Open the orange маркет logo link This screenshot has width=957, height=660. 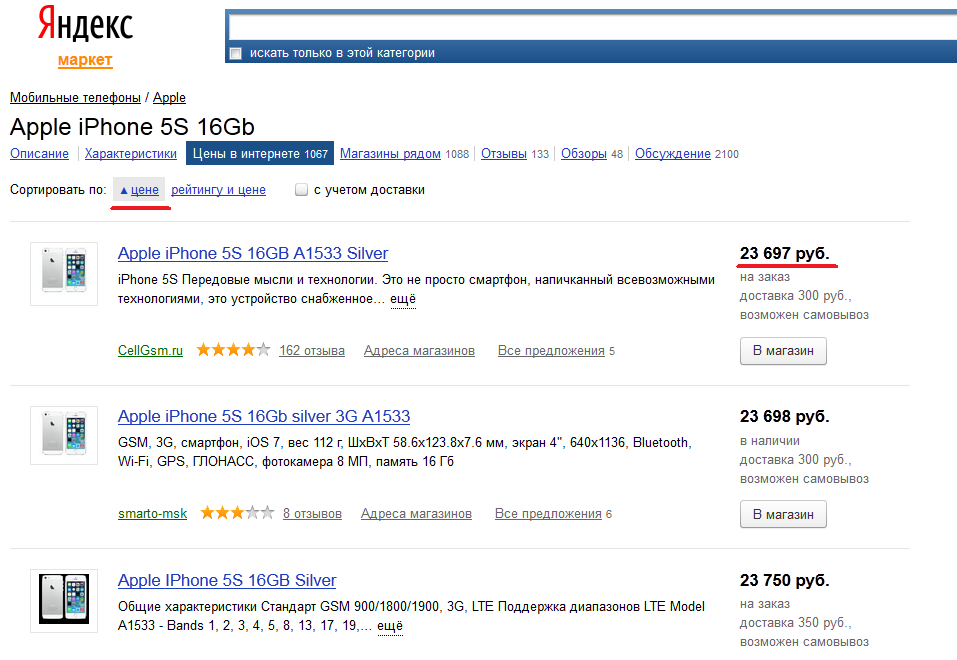85,60
